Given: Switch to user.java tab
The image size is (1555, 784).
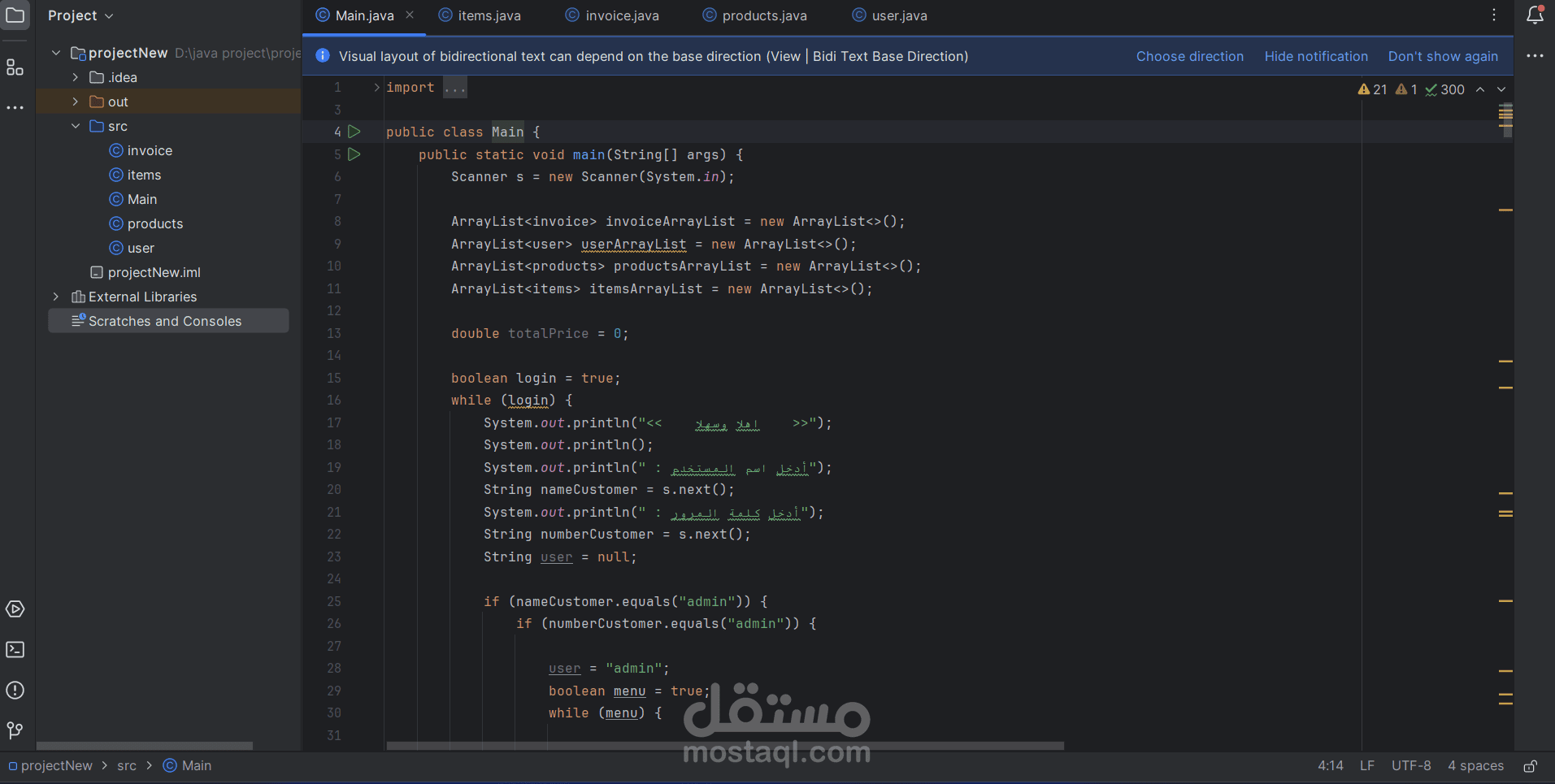Looking at the screenshot, I should click(x=888, y=15).
